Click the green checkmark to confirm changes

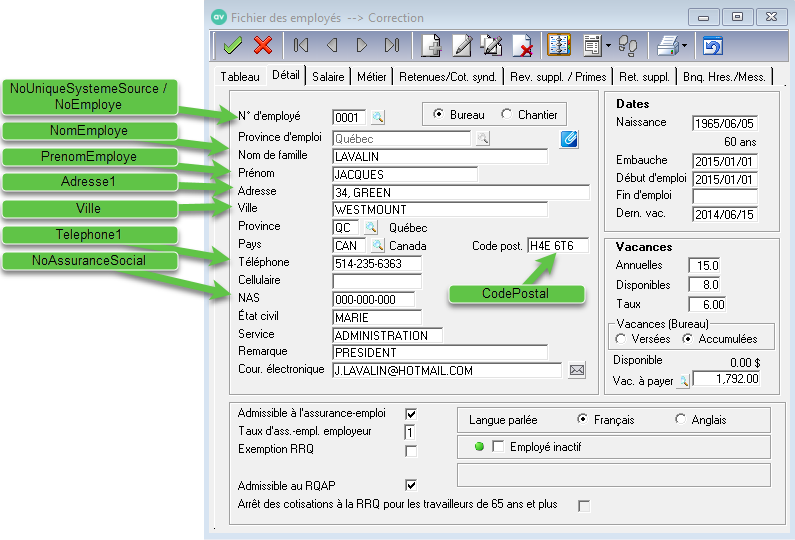coord(233,45)
